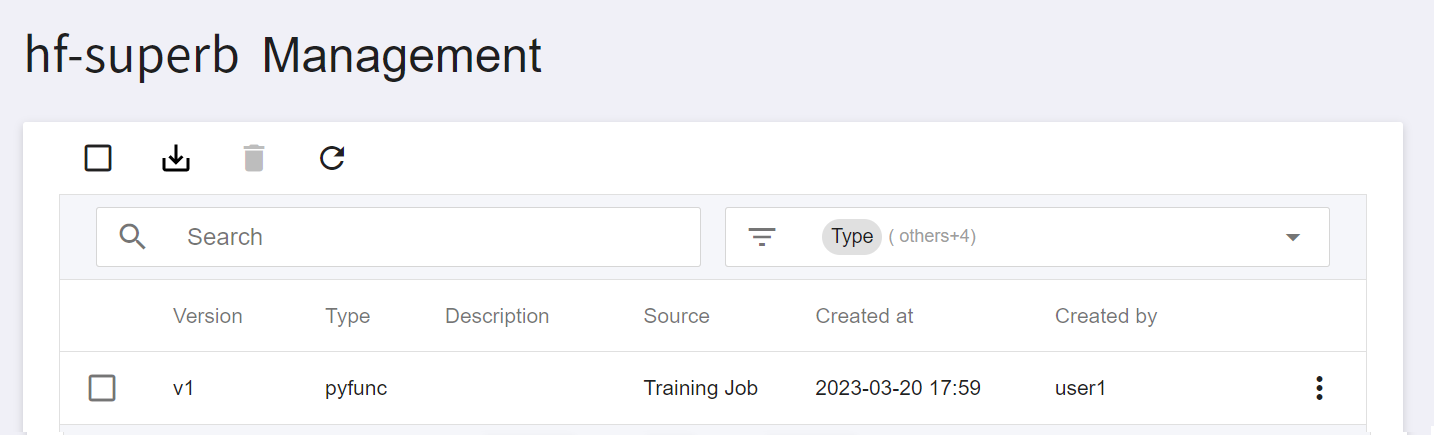Click the trash delete icon
1434x435 pixels.
click(254, 158)
